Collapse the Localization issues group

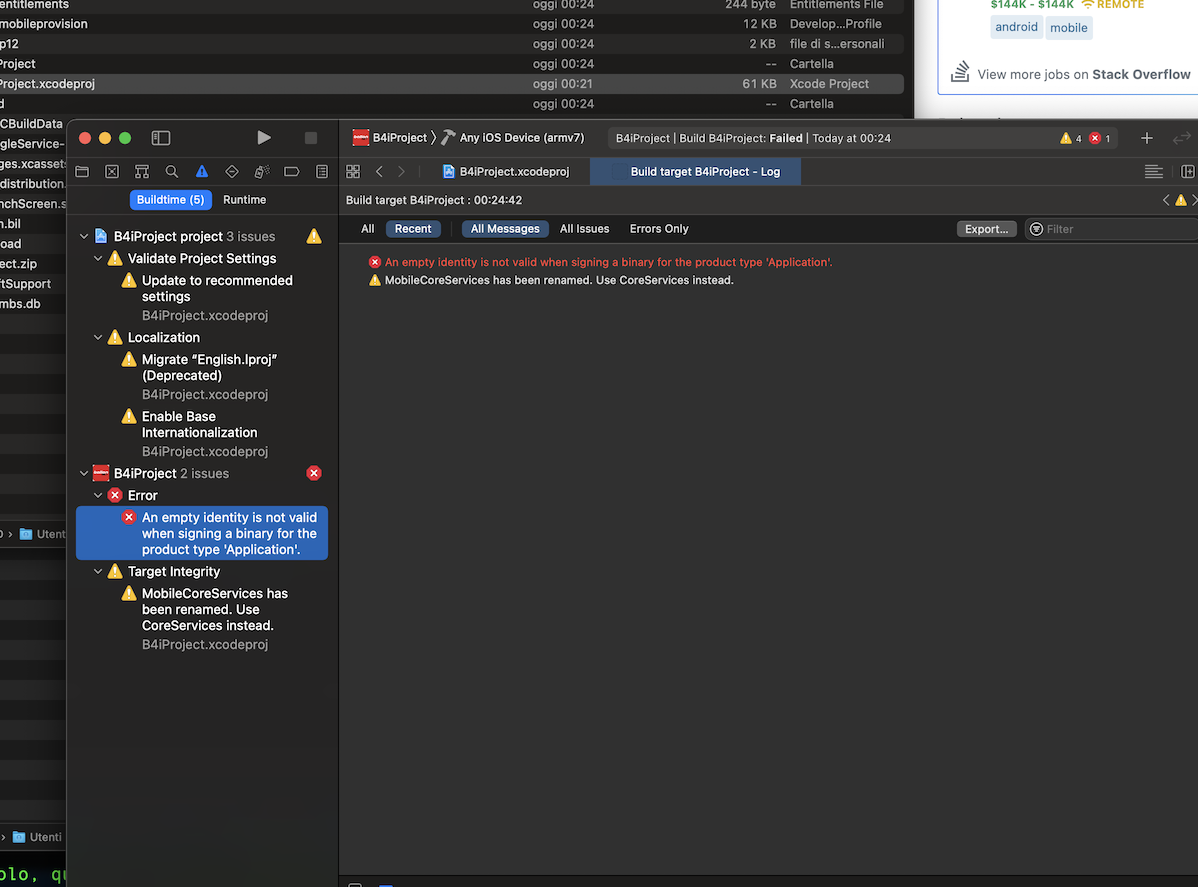(98, 337)
